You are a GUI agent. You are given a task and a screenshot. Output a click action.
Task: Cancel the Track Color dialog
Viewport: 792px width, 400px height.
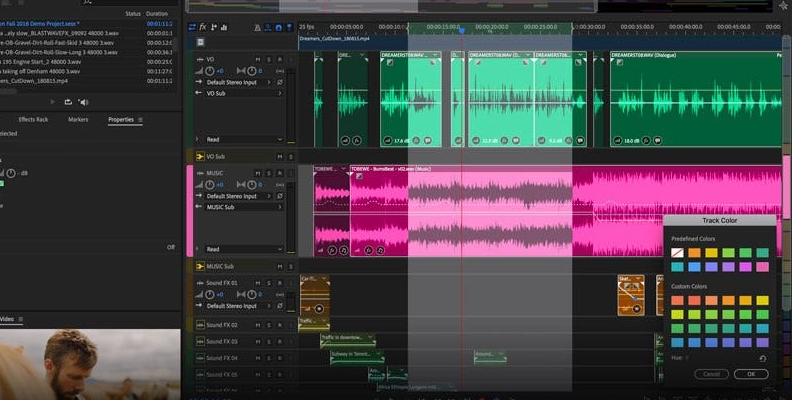pos(711,374)
